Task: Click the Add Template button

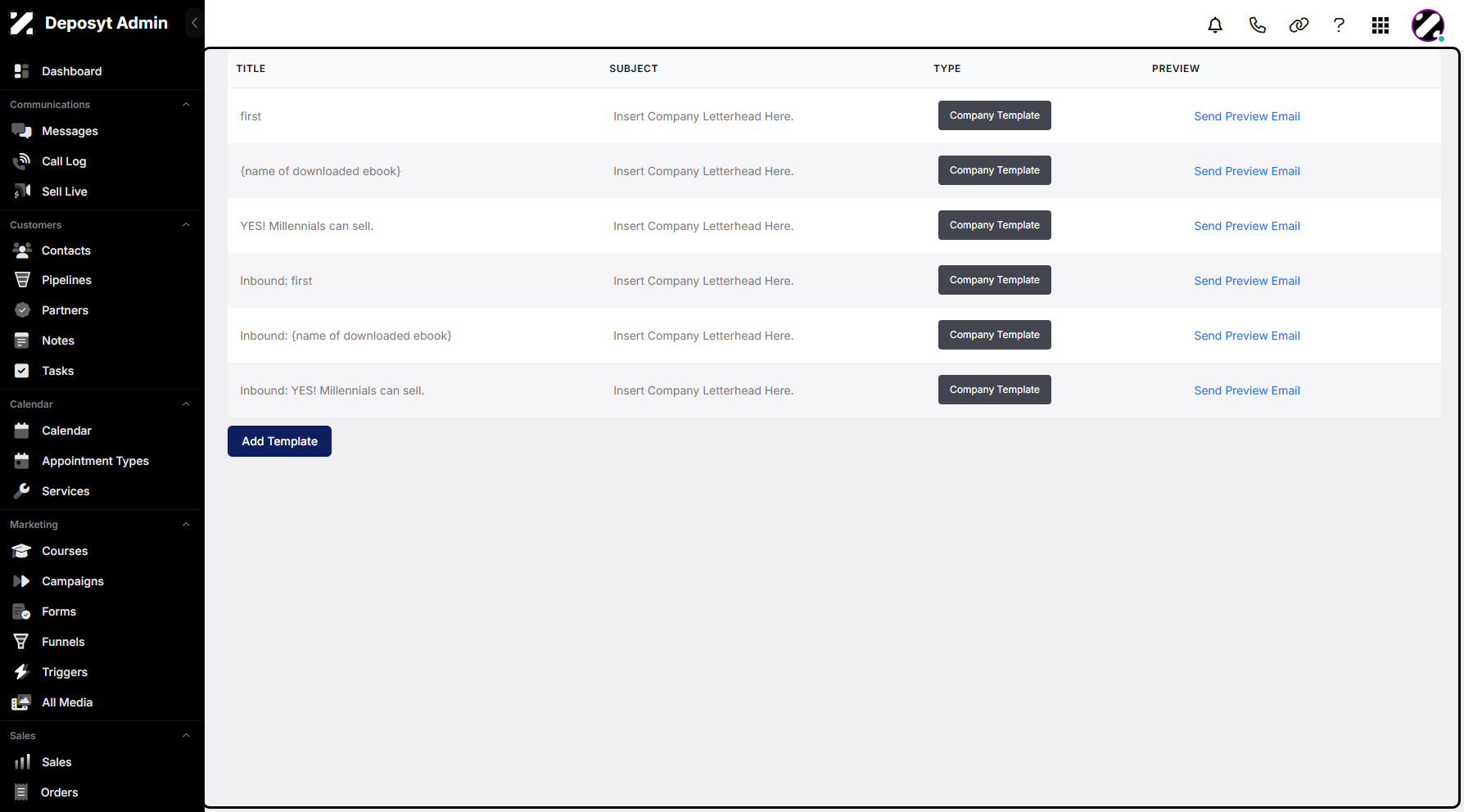Action: click(279, 441)
